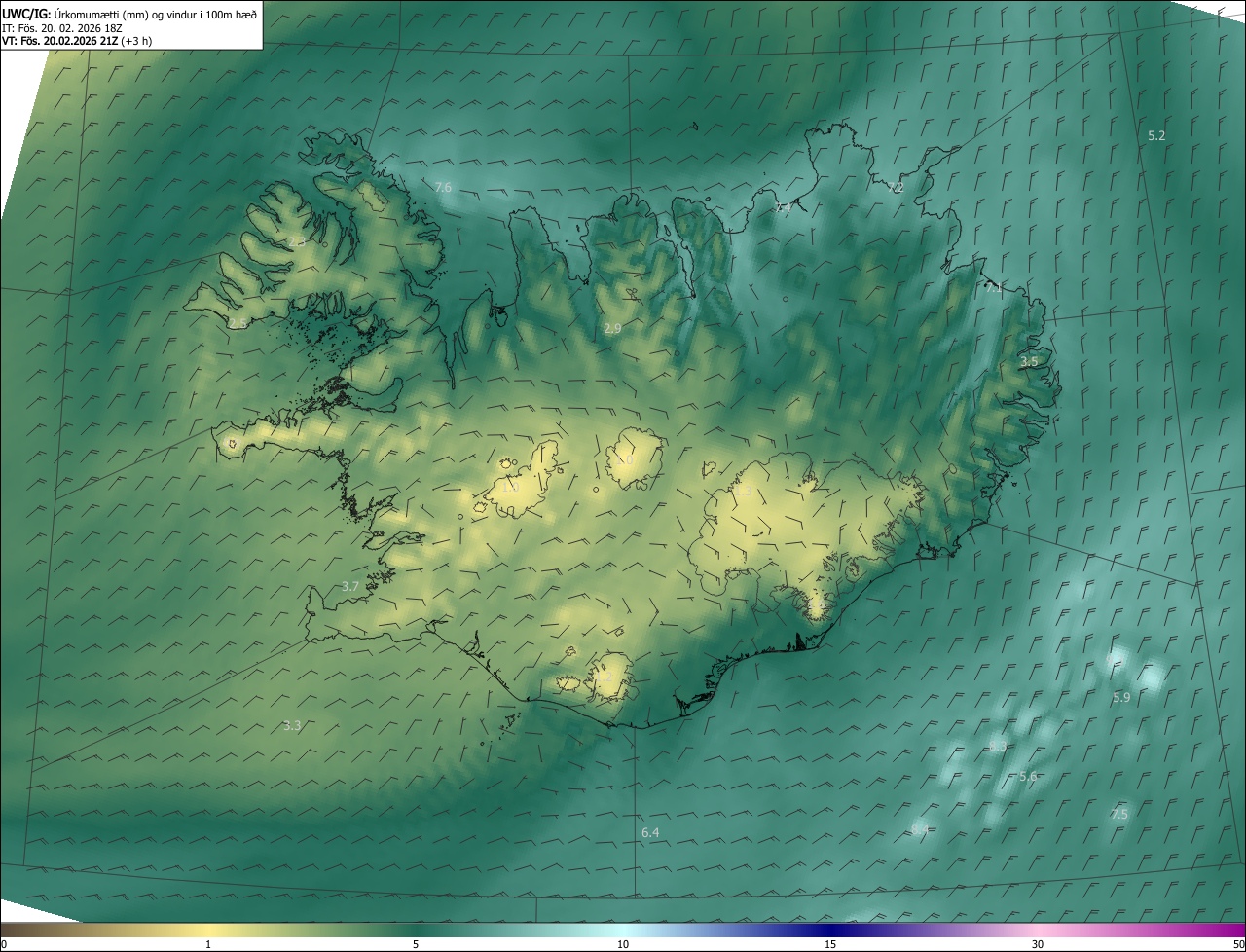This screenshot has width=1246, height=952.
Task: Click the 5.6 value label in southeast ocean
Action: pos(1028,777)
